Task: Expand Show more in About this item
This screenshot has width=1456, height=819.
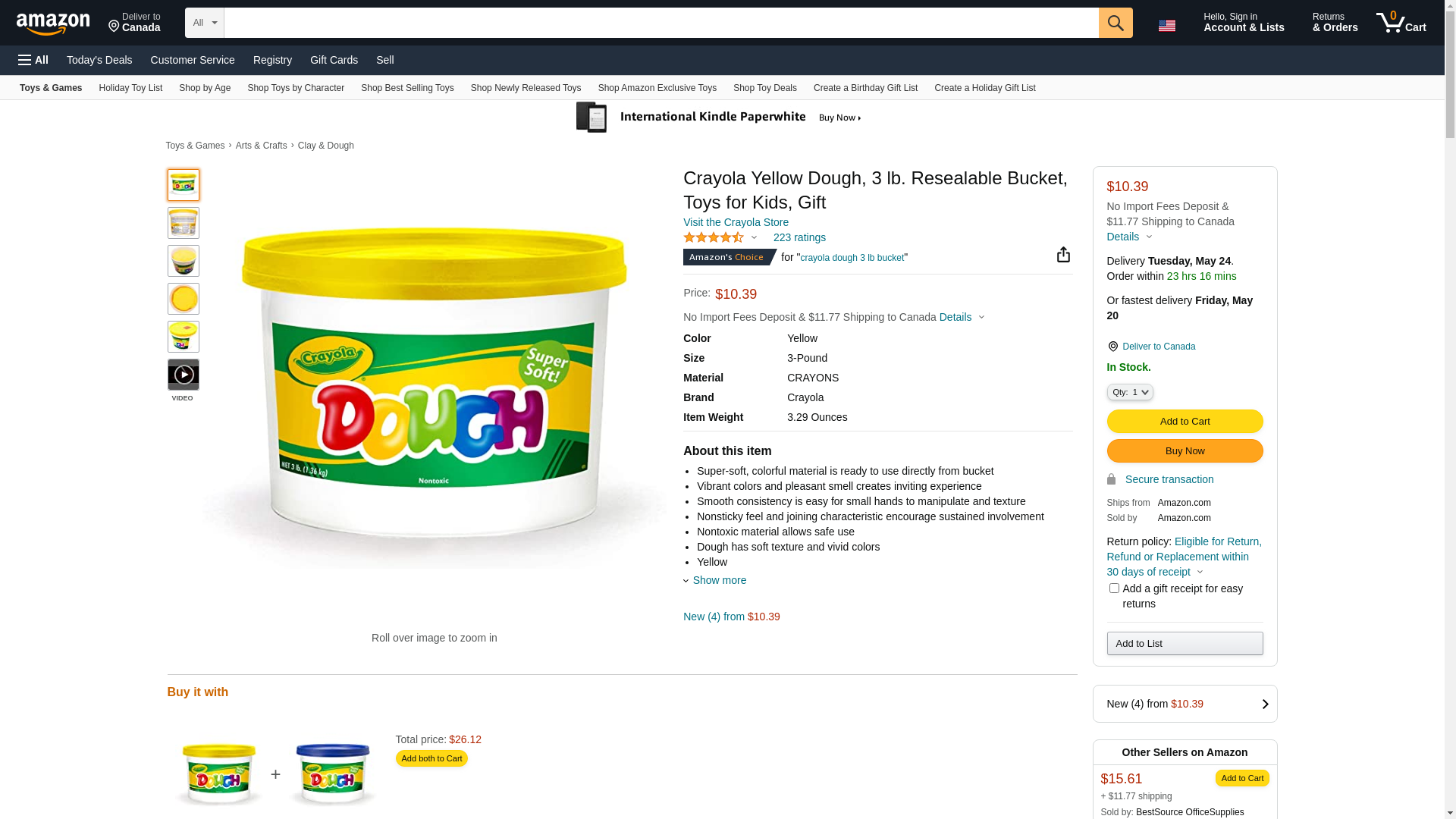Action: (718, 580)
